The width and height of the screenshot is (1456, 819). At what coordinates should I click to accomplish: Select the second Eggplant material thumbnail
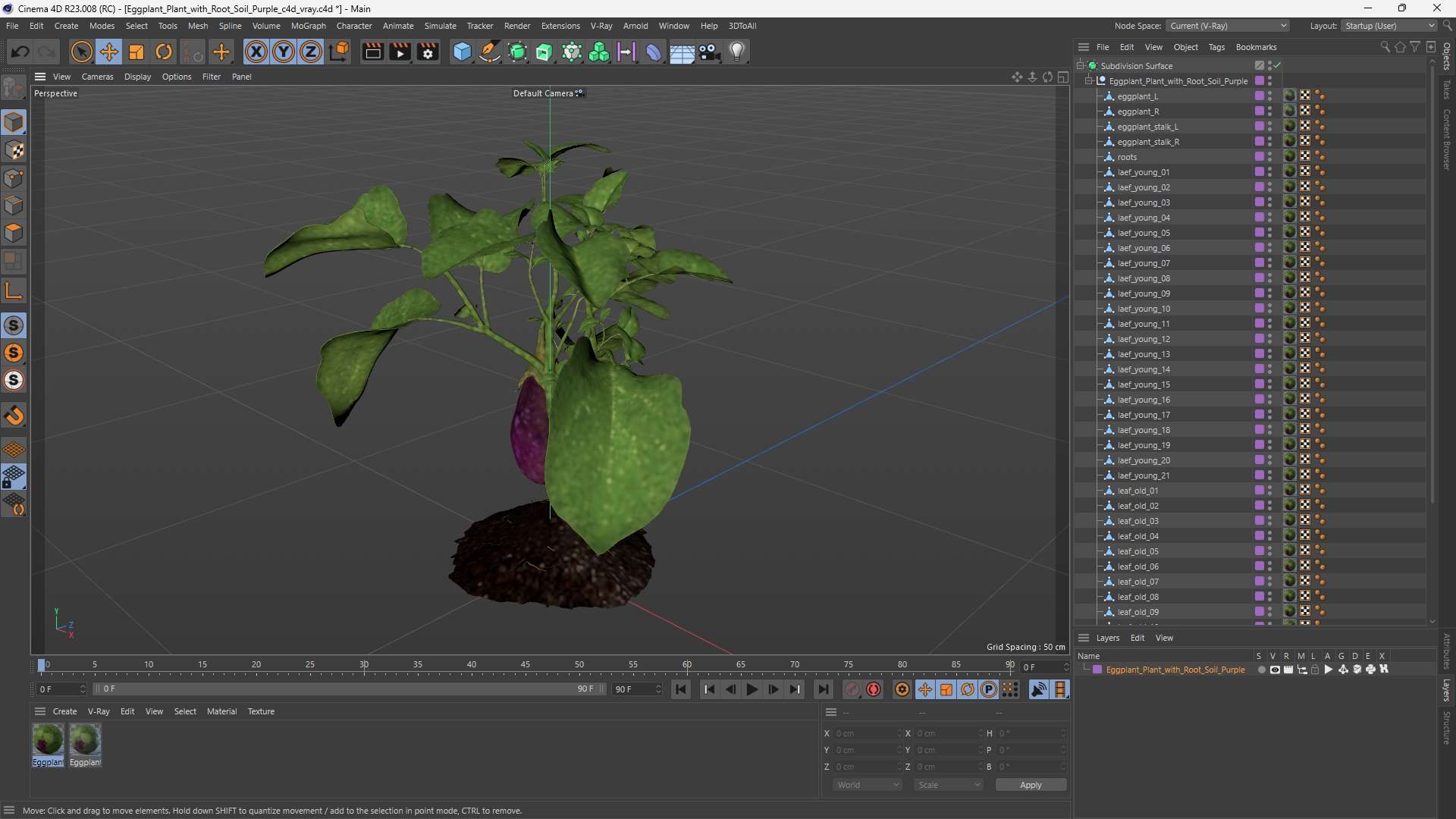tap(85, 739)
